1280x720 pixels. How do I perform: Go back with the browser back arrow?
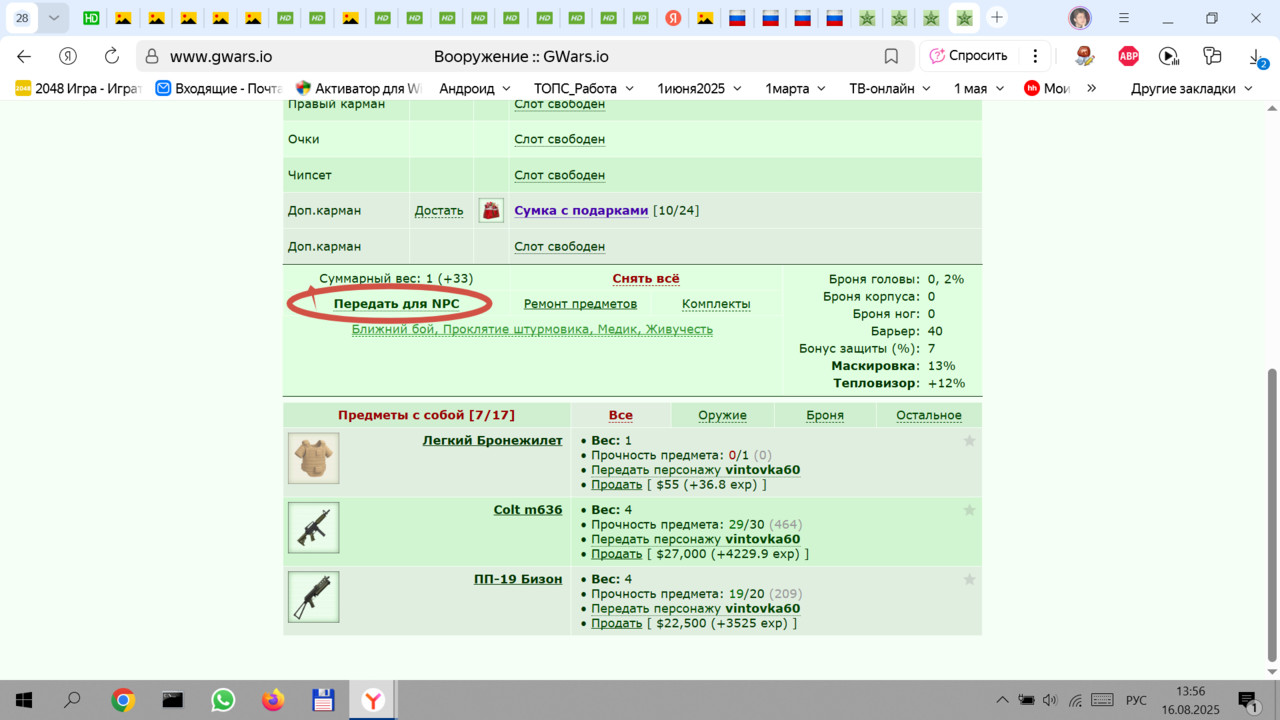coord(24,56)
